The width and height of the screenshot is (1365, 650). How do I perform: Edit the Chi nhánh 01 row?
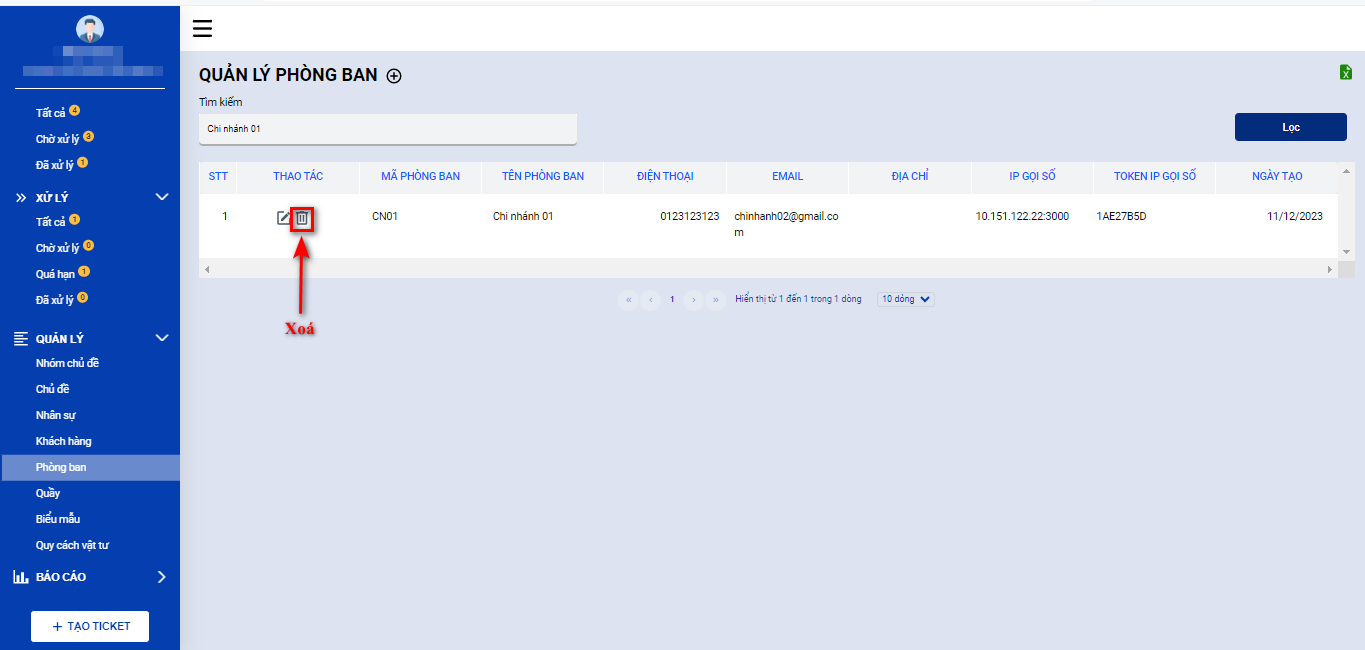pyautogui.click(x=284, y=218)
